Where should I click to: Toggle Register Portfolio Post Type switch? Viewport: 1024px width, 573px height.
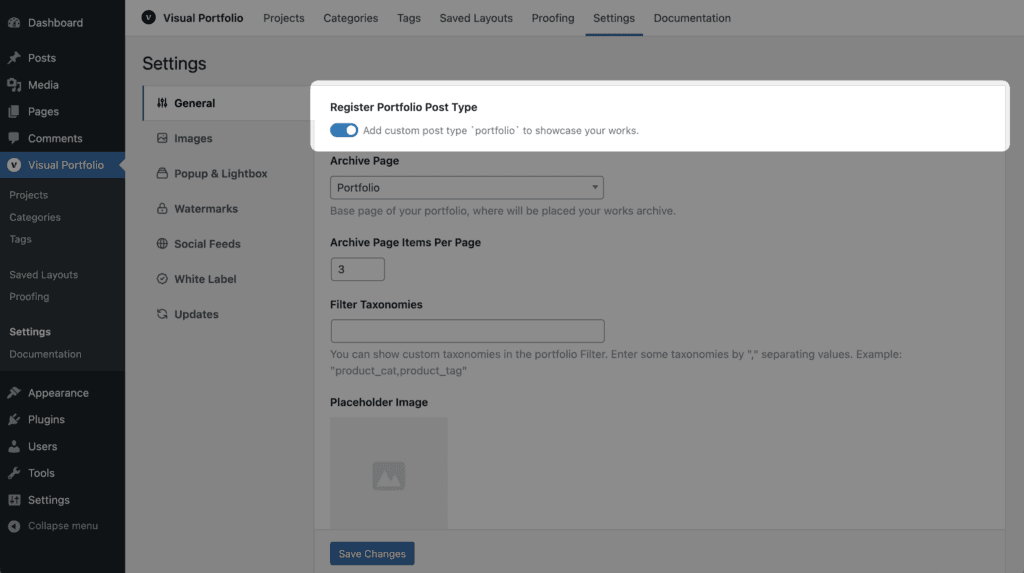(x=344, y=130)
